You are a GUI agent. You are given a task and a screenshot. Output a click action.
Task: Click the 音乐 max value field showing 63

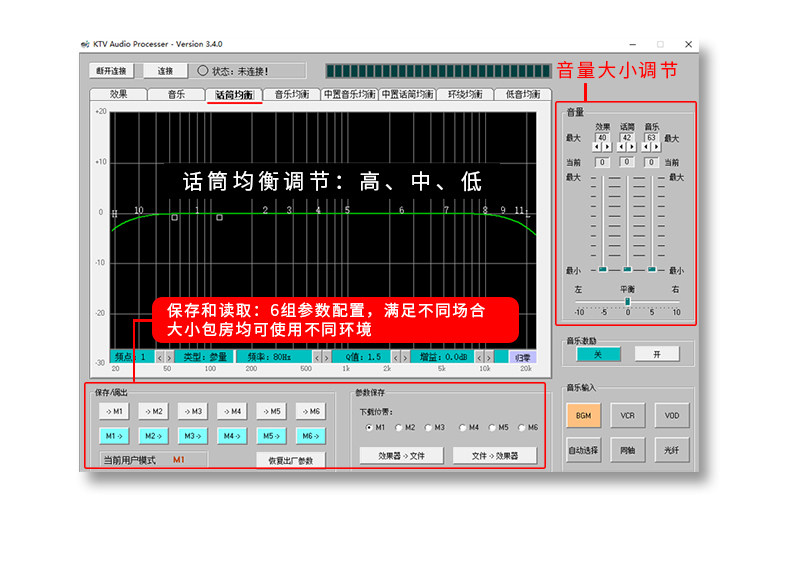click(651, 138)
